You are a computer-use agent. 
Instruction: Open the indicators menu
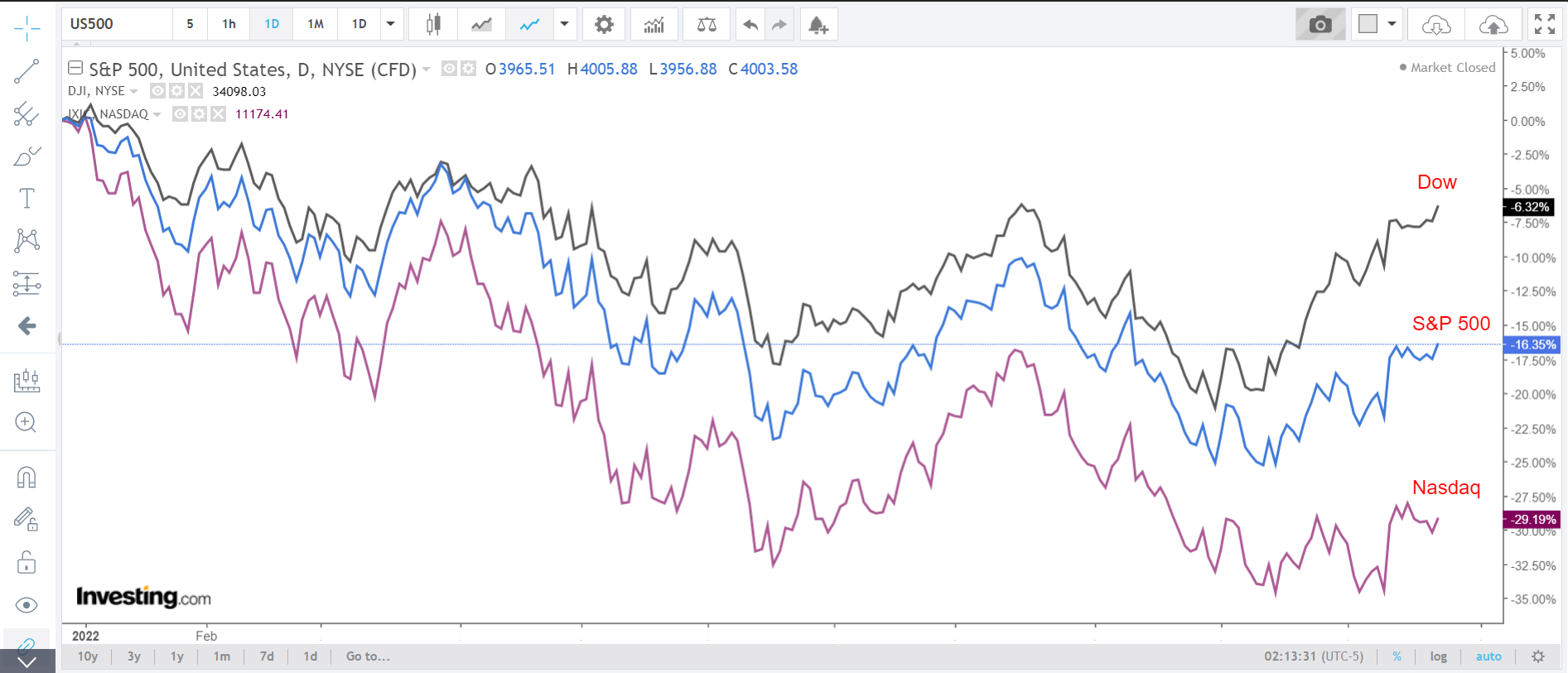pos(654,24)
